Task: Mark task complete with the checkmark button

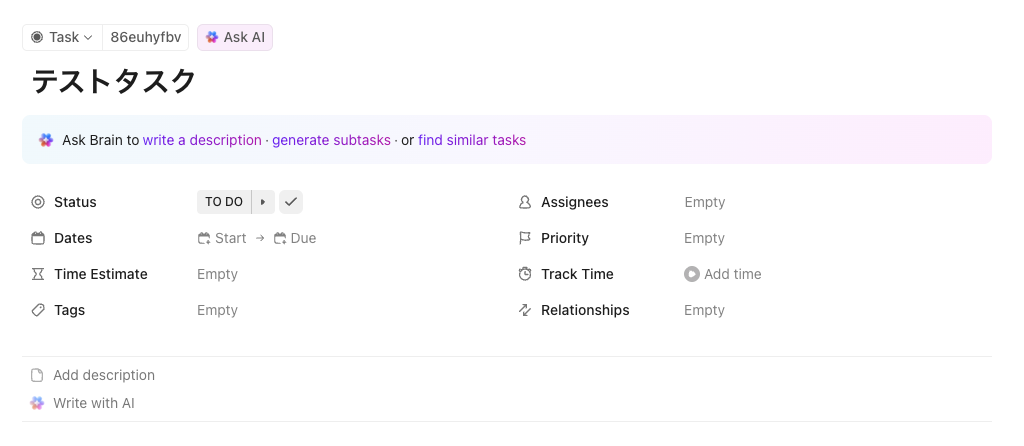Action: [x=291, y=202]
